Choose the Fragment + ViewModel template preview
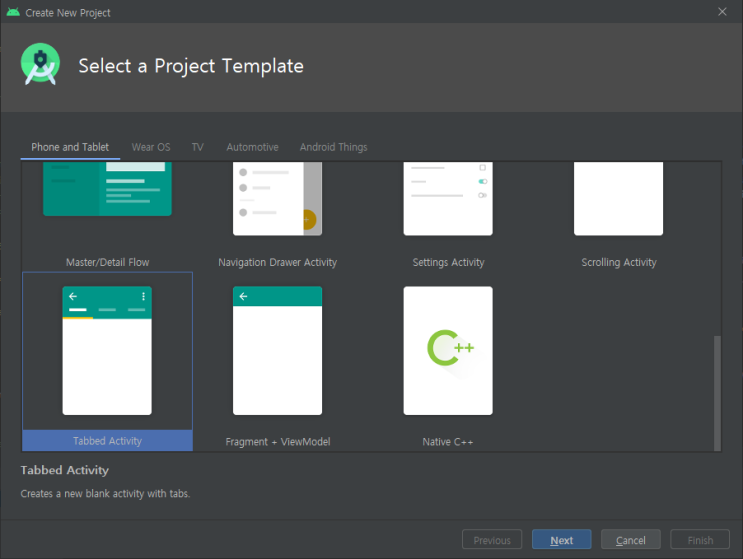Viewport: 743px width, 559px height. click(277, 351)
